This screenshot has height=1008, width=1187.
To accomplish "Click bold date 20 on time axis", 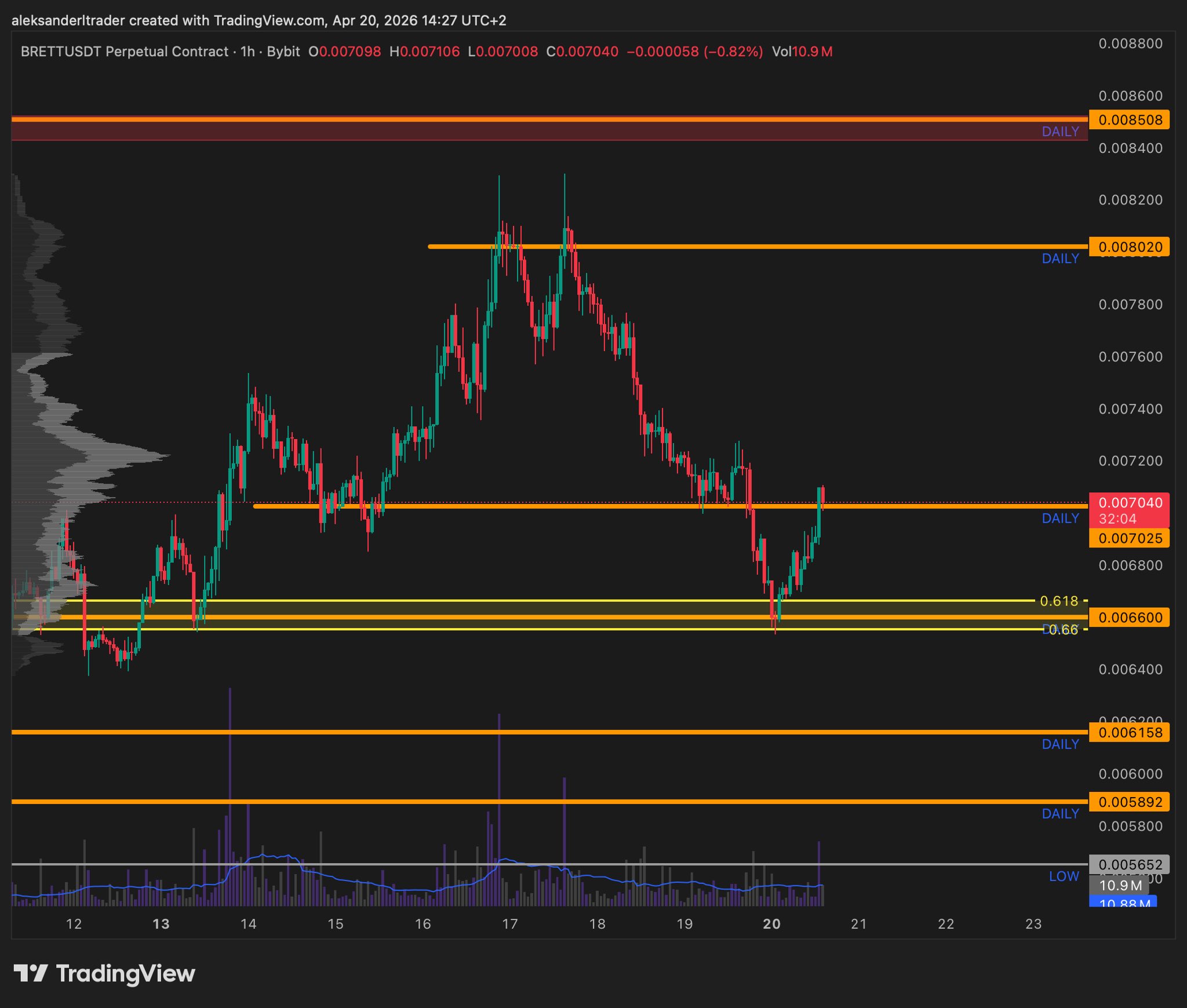I will pyautogui.click(x=771, y=924).
